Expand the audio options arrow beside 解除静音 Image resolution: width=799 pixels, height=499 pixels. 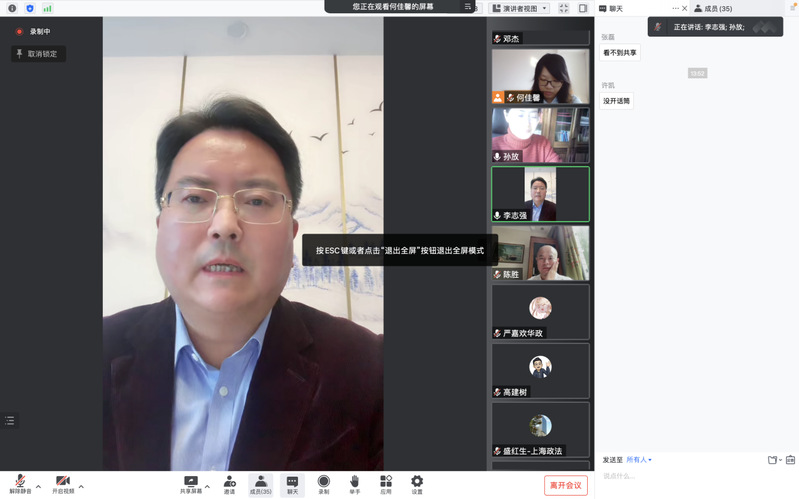[39, 487]
